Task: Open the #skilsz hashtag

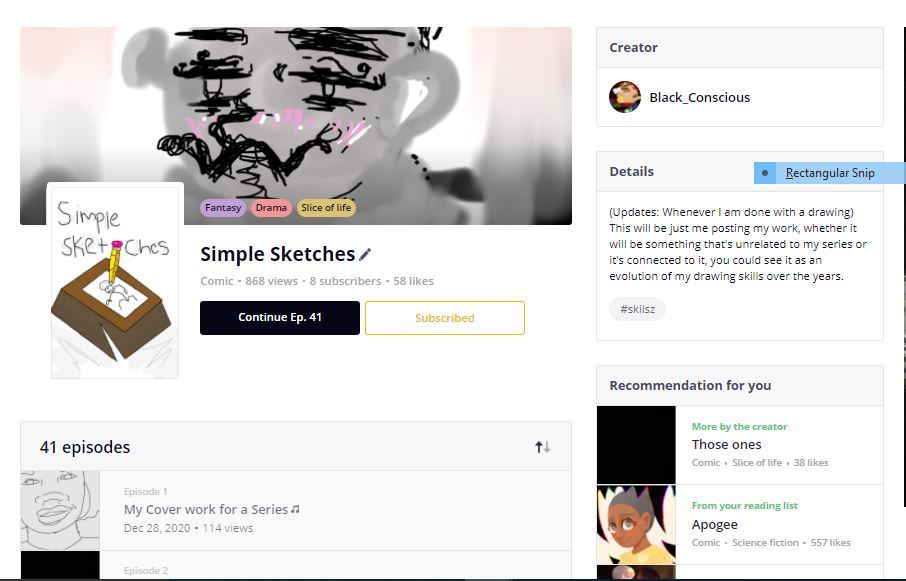Action: pyautogui.click(x=637, y=309)
